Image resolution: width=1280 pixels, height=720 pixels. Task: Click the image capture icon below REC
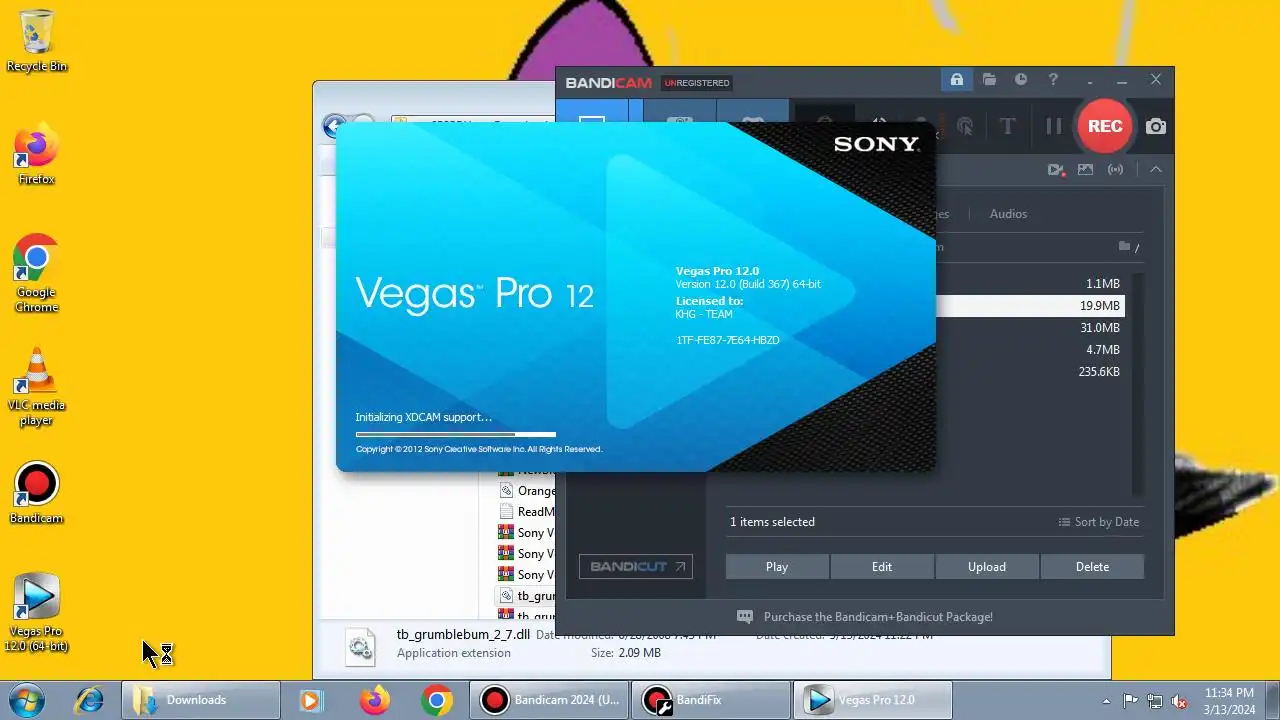tap(1085, 170)
